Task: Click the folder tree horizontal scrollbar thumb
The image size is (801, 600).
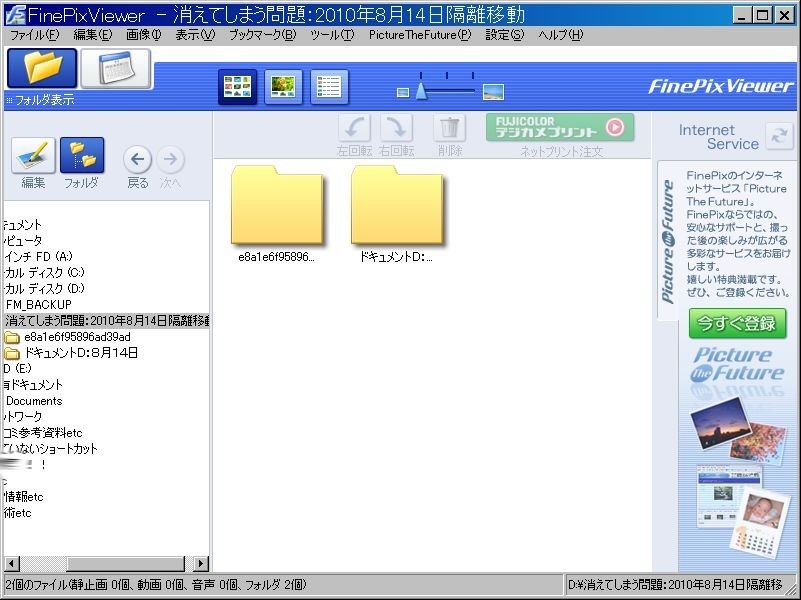Action: tap(125, 563)
